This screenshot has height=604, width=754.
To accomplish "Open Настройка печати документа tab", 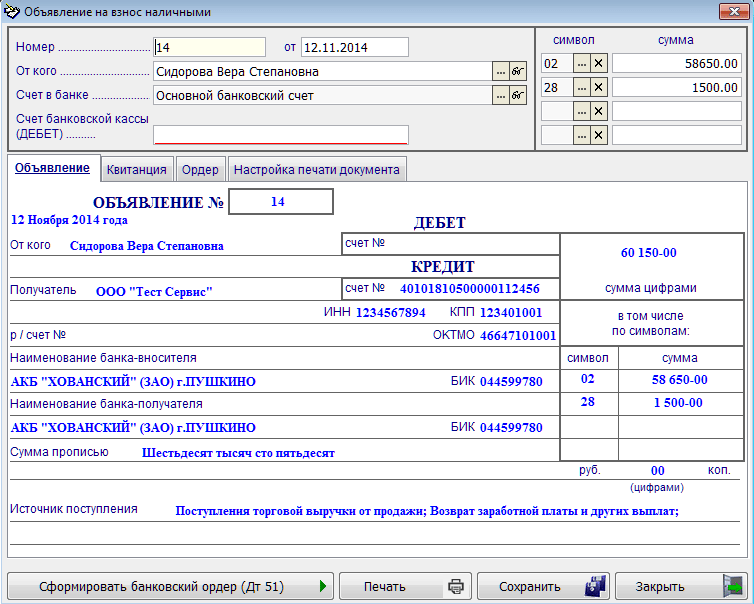I will point(316,169).
